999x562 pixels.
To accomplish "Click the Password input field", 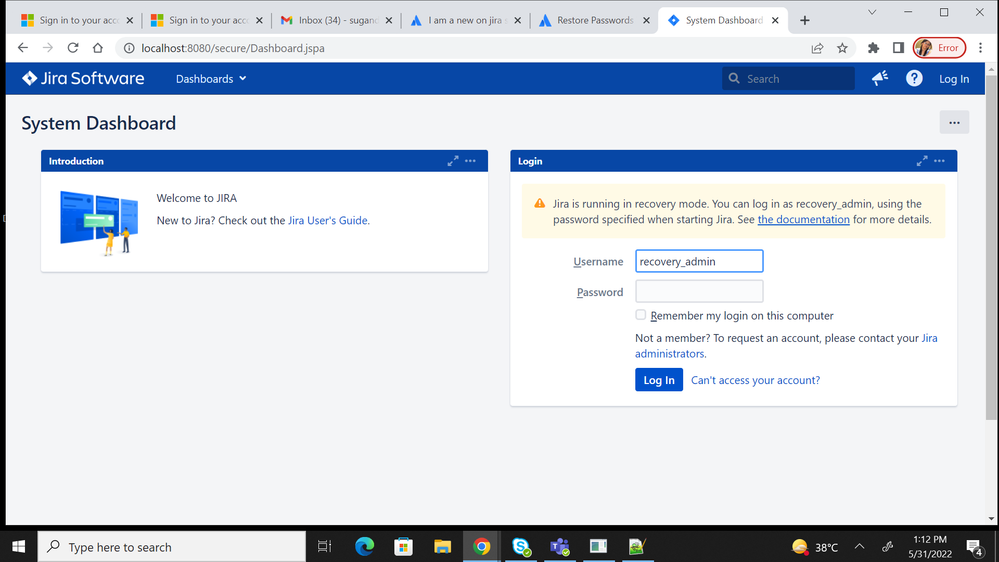I will 699,291.
